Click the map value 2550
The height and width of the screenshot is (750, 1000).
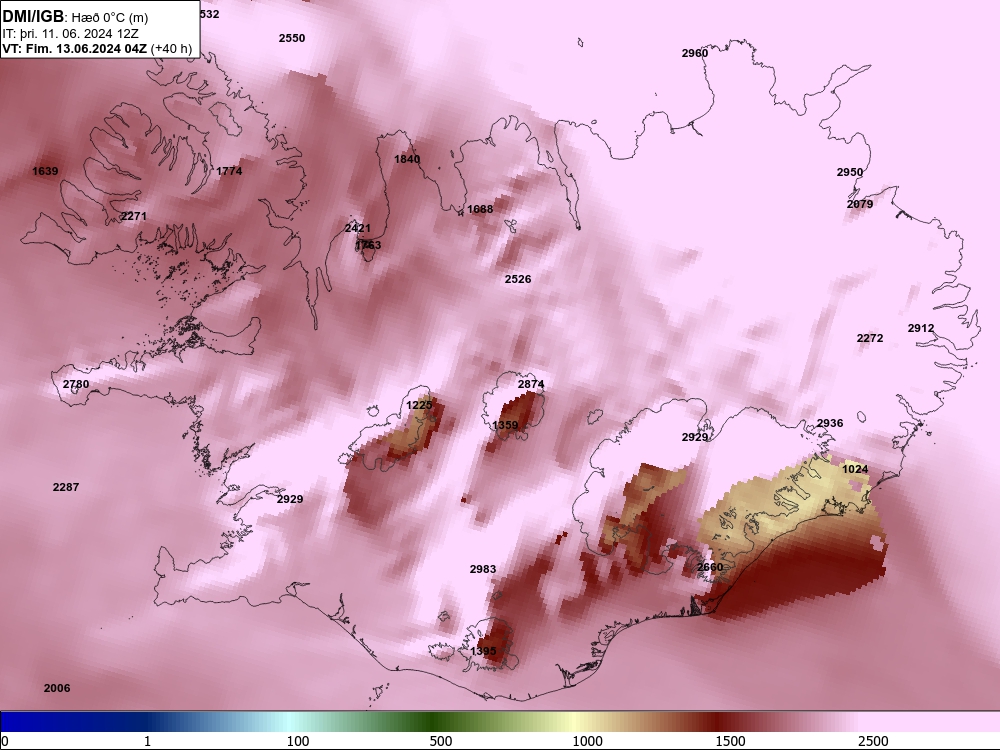point(292,38)
